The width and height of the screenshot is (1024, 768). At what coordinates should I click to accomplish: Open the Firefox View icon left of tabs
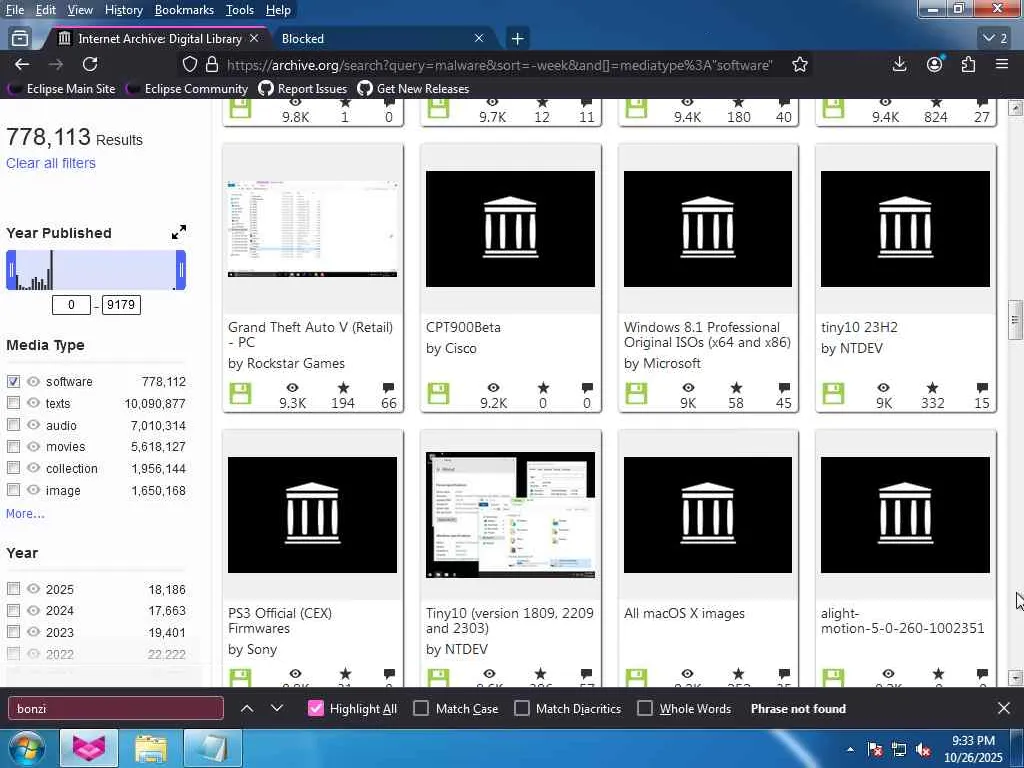click(20, 39)
